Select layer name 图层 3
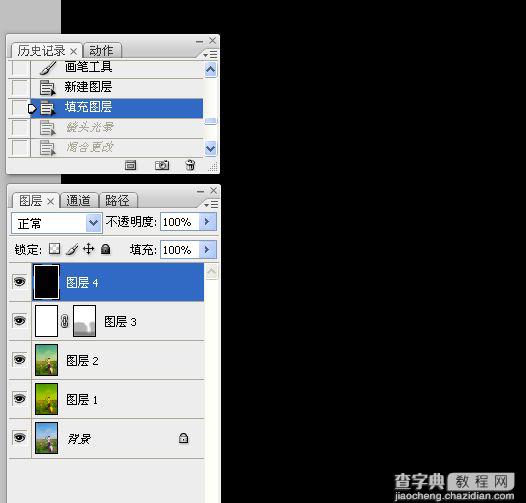This screenshot has width=526, height=503. pos(120,322)
